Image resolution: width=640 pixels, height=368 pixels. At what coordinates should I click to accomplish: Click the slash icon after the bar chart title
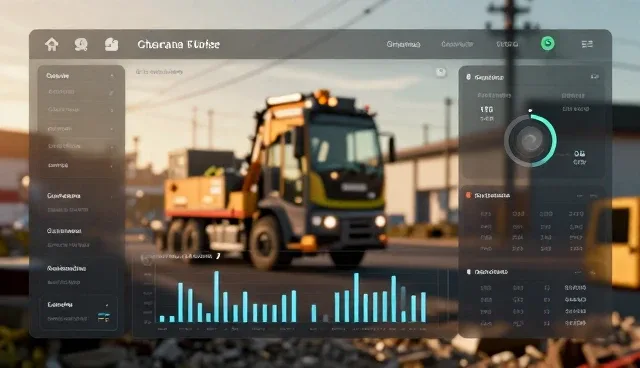tap(218, 256)
